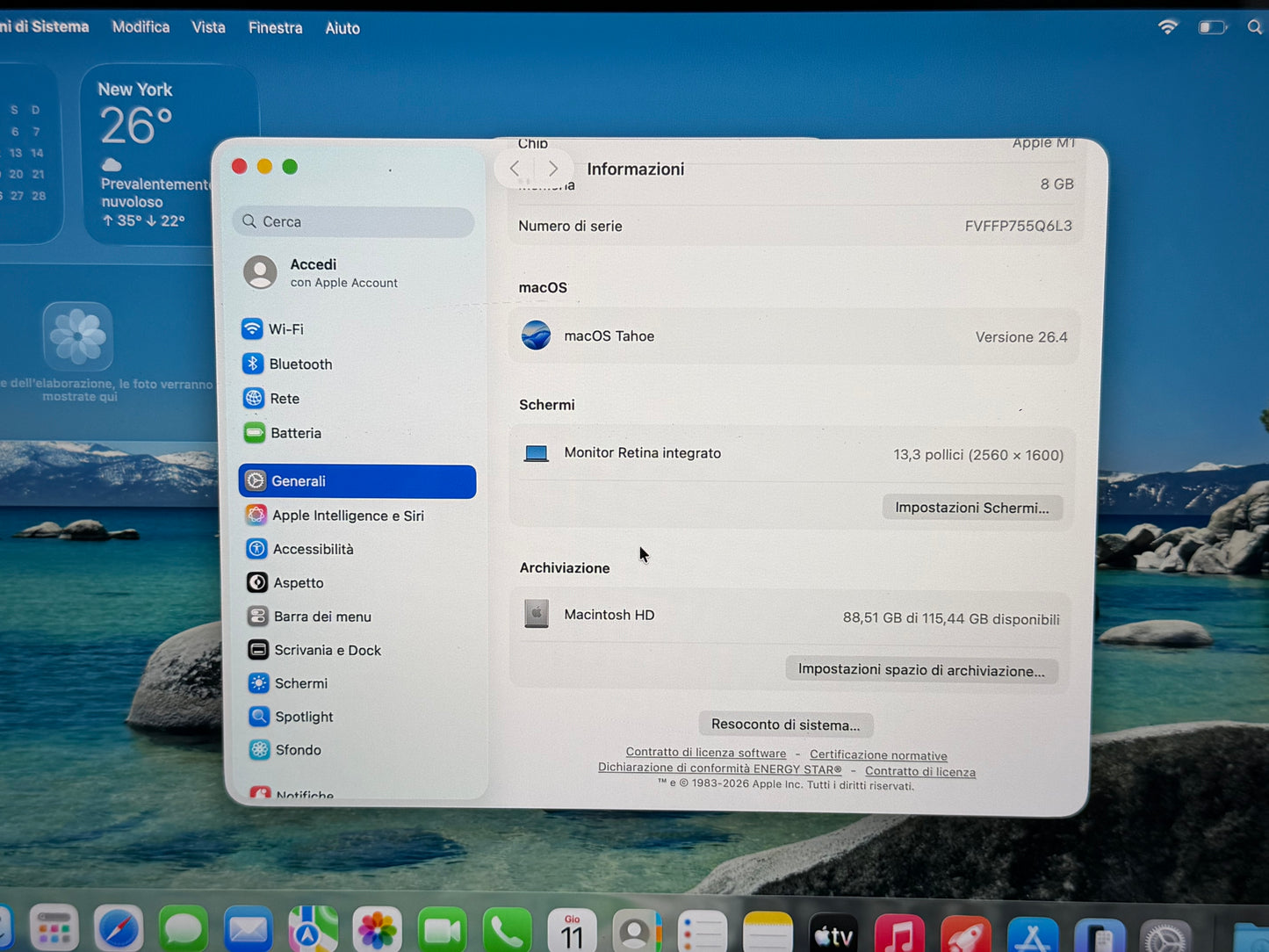
Task: Go back with the left chevron
Action: point(516,168)
